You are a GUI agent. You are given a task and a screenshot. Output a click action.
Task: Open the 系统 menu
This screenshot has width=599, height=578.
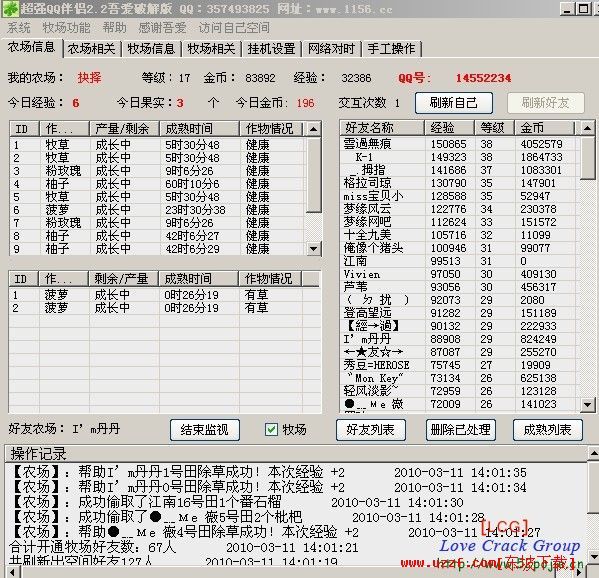click(x=18, y=28)
